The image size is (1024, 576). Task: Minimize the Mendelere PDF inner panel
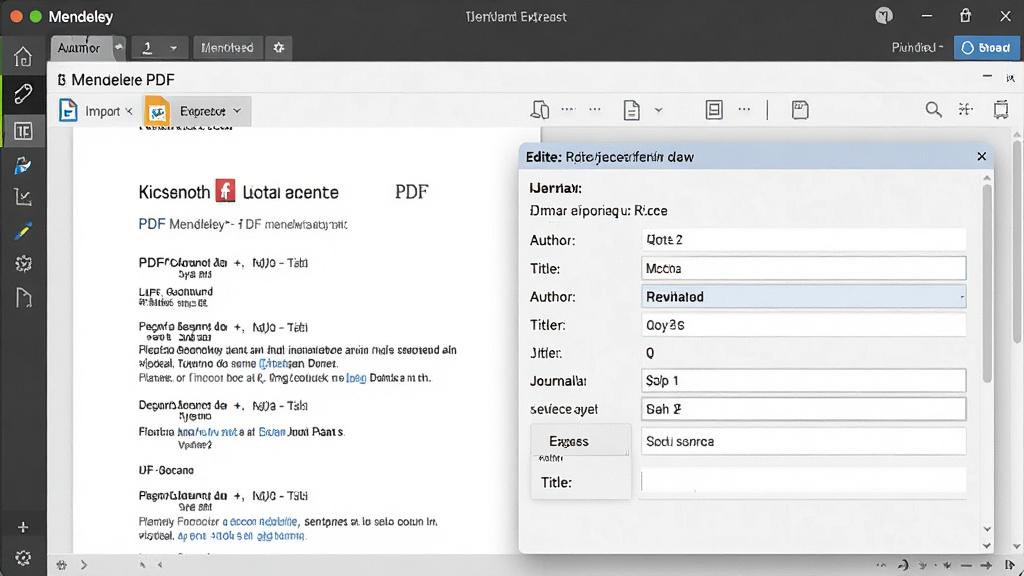[987, 77]
